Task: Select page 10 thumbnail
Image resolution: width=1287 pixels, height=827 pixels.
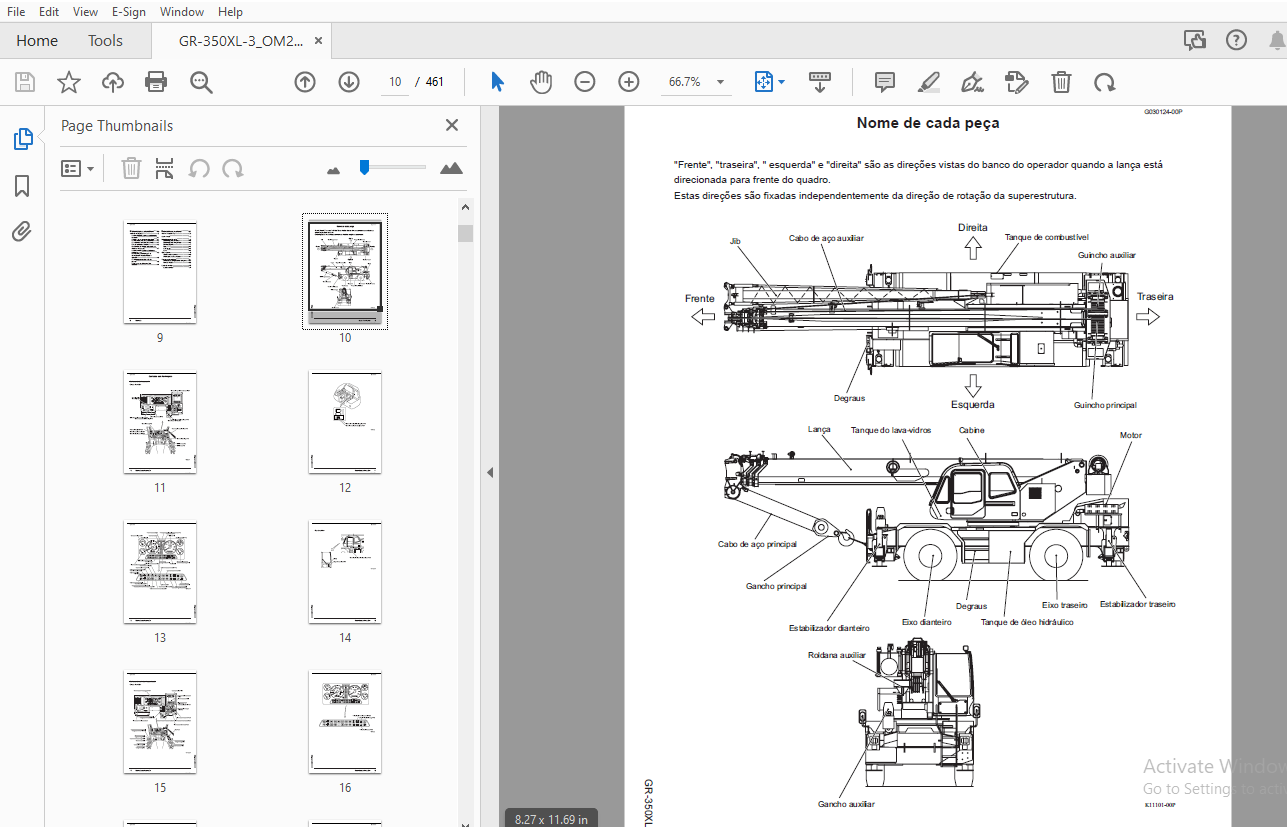Action: (345, 272)
